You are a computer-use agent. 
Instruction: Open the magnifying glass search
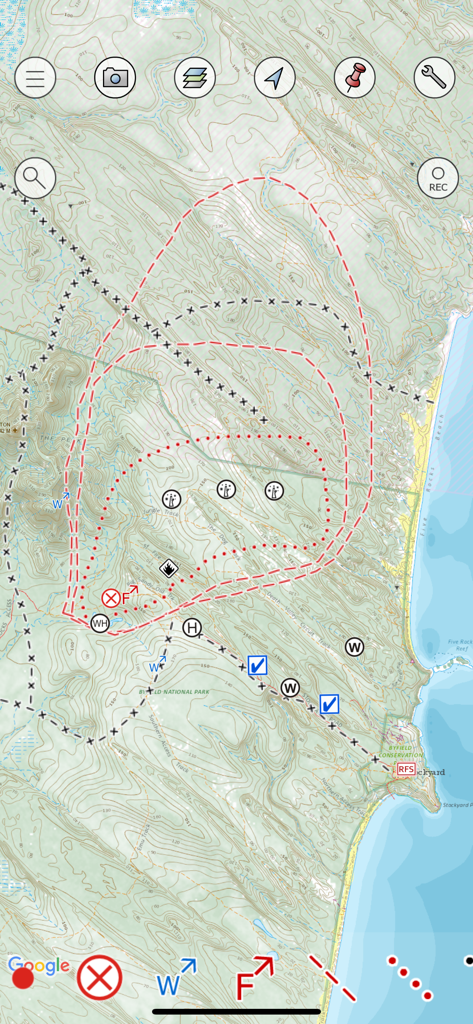[x=35, y=178]
